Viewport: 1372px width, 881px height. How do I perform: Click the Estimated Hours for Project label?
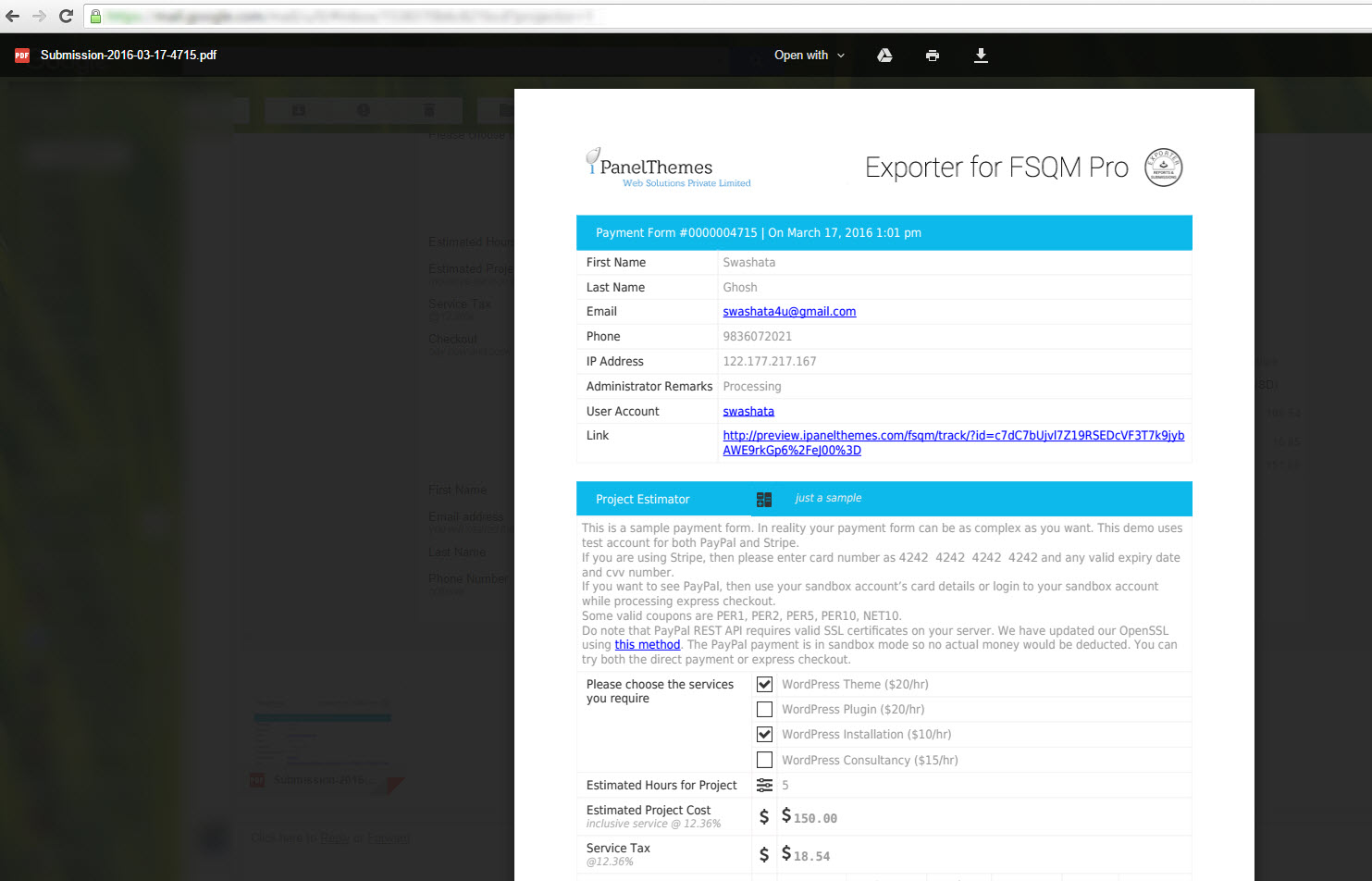[661, 786]
